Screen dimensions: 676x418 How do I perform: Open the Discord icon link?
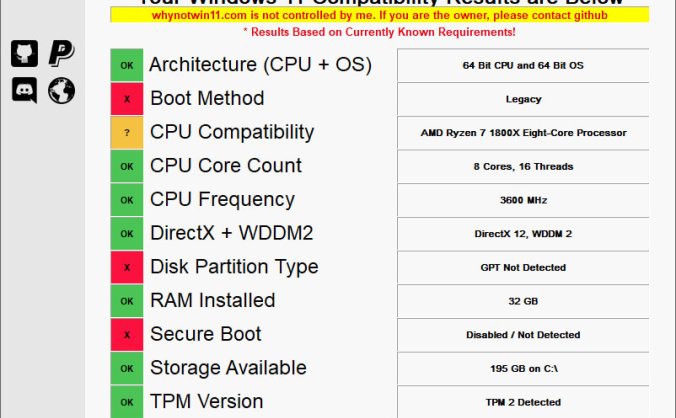tap(24, 91)
